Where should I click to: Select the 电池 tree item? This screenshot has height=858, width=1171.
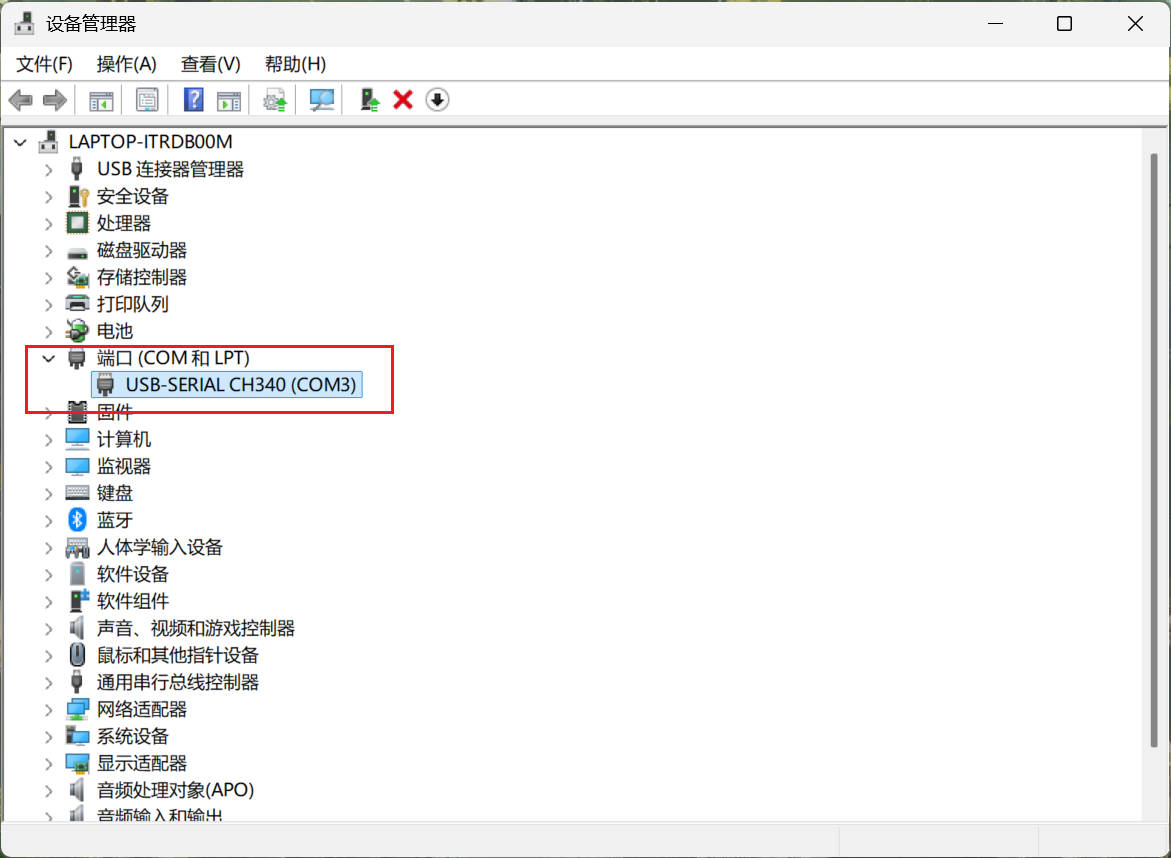point(114,331)
